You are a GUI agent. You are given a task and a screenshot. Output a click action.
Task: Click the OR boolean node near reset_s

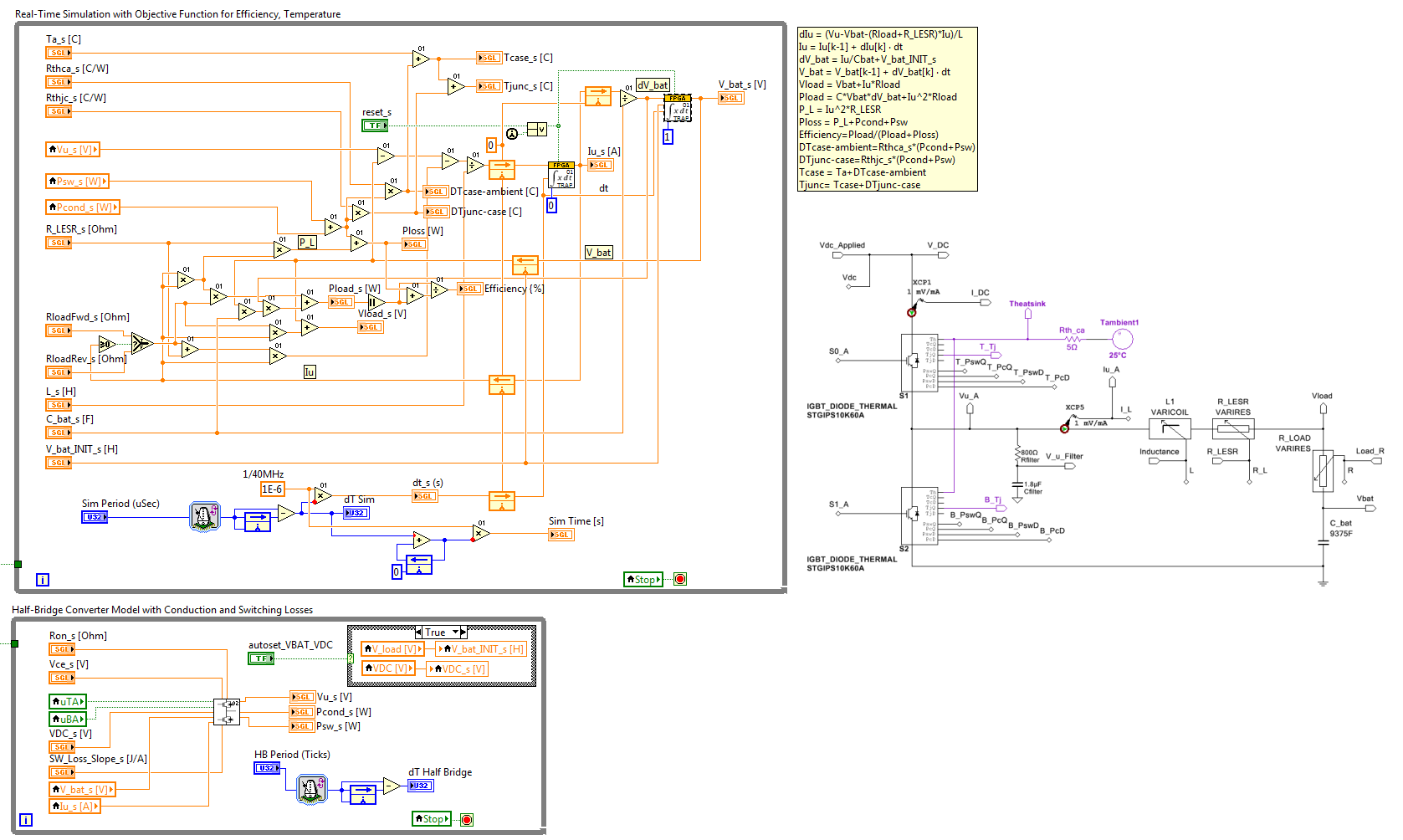[537, 130]
